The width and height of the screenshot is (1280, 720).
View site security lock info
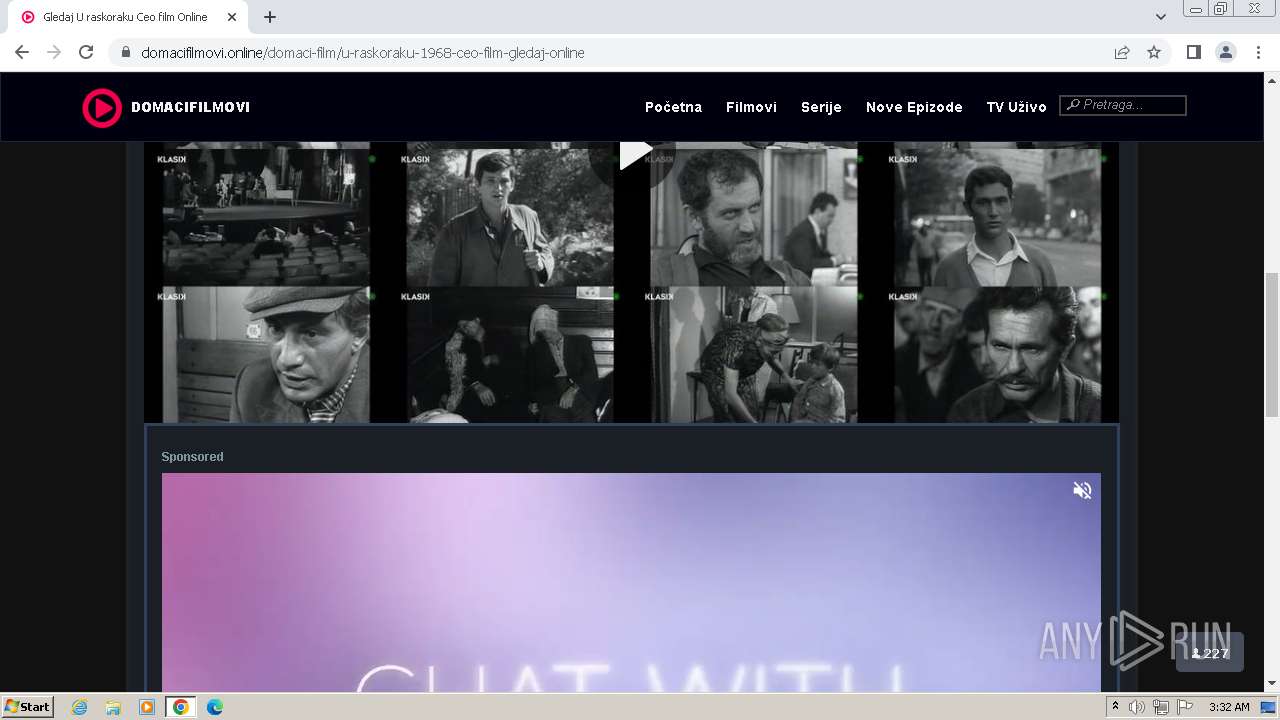pyautogui.click(x=126, y=53)
